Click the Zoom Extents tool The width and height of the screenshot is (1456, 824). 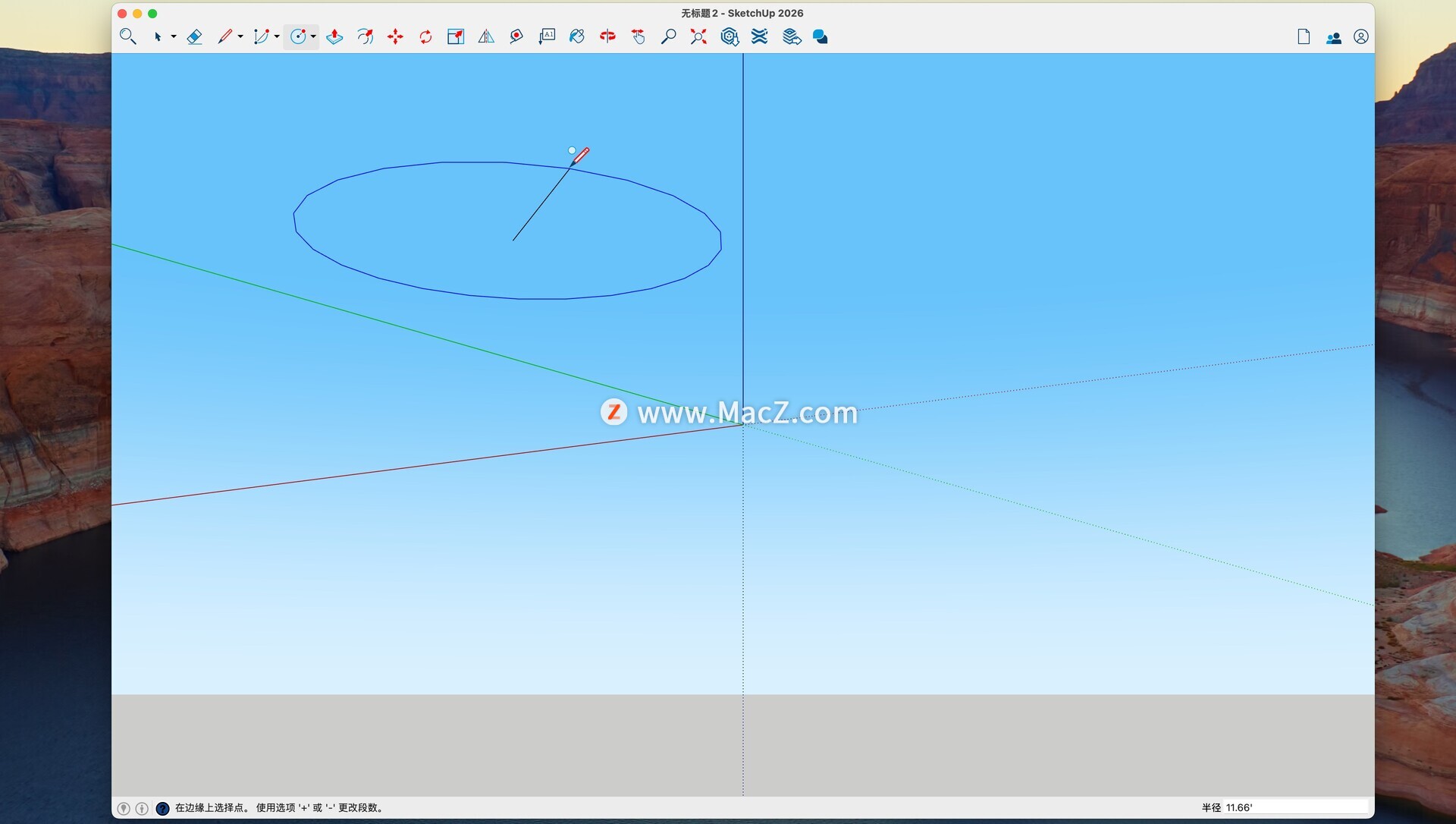pyautogui.click(x=698, y=36)
